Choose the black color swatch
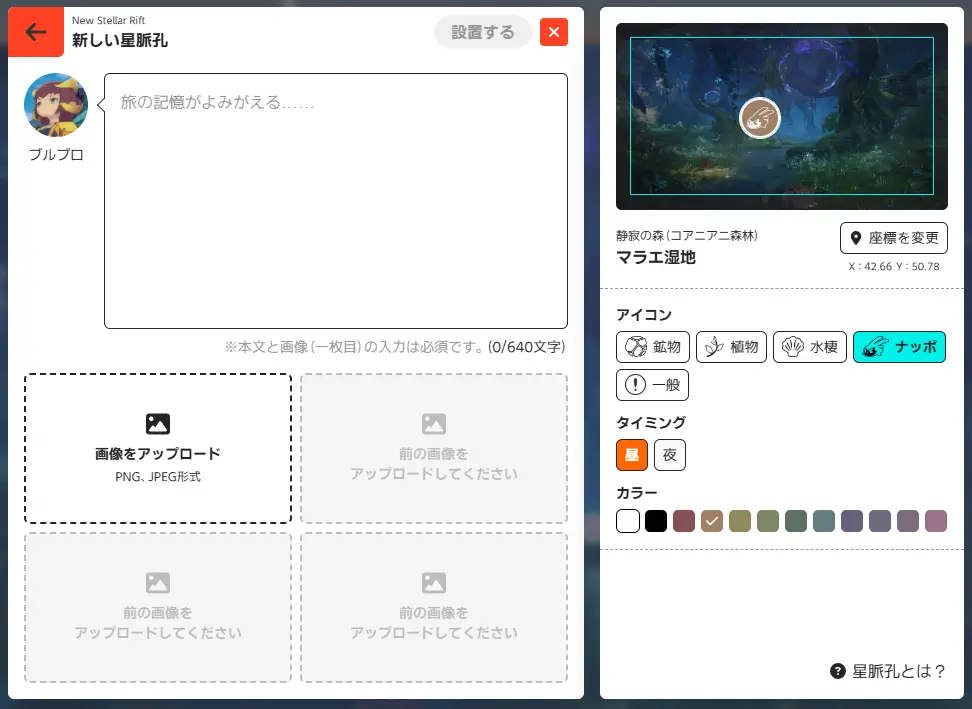 [x=656, y=521]
